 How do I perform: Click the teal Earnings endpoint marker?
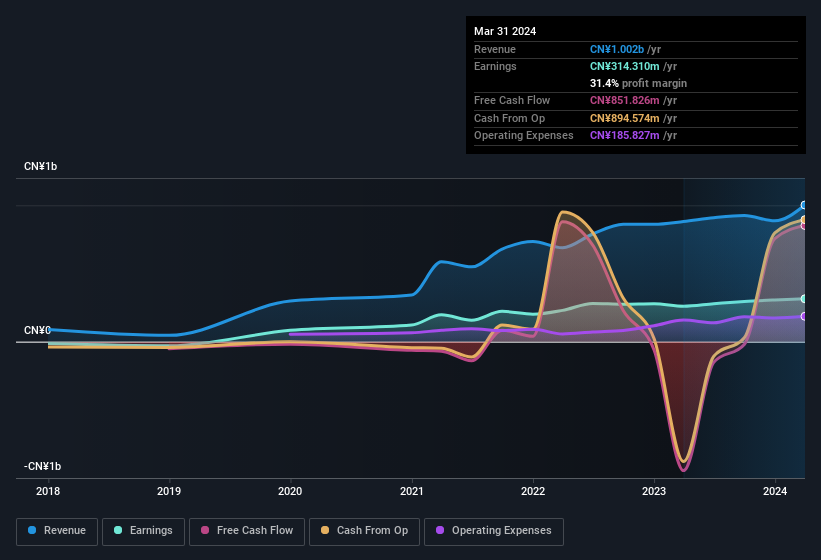click(804, 299)
